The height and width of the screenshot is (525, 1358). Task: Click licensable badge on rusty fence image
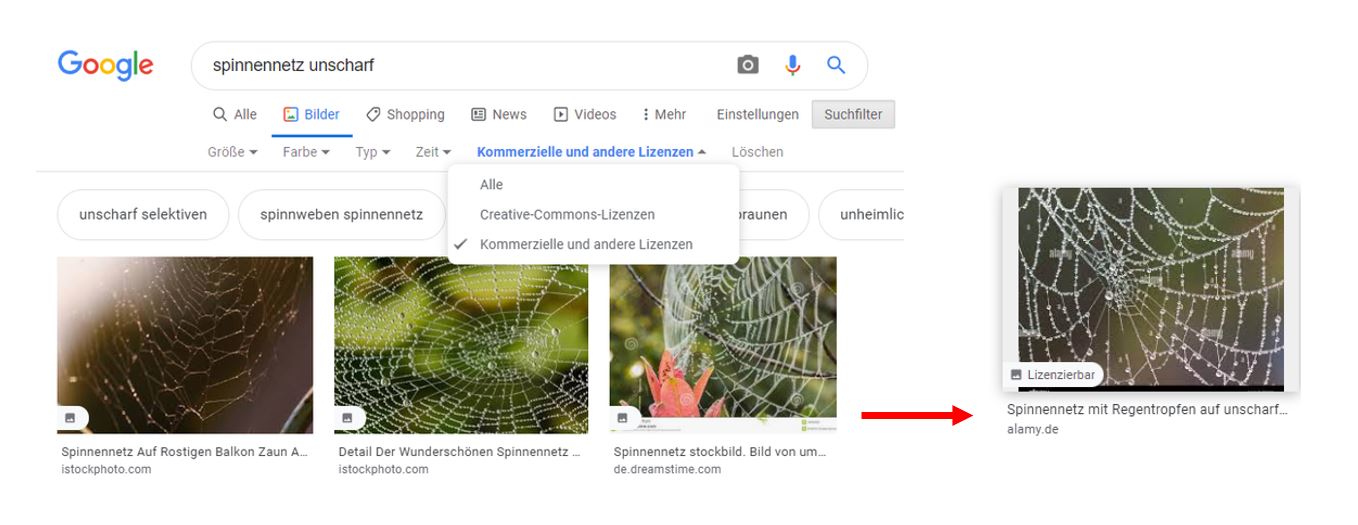71,417
